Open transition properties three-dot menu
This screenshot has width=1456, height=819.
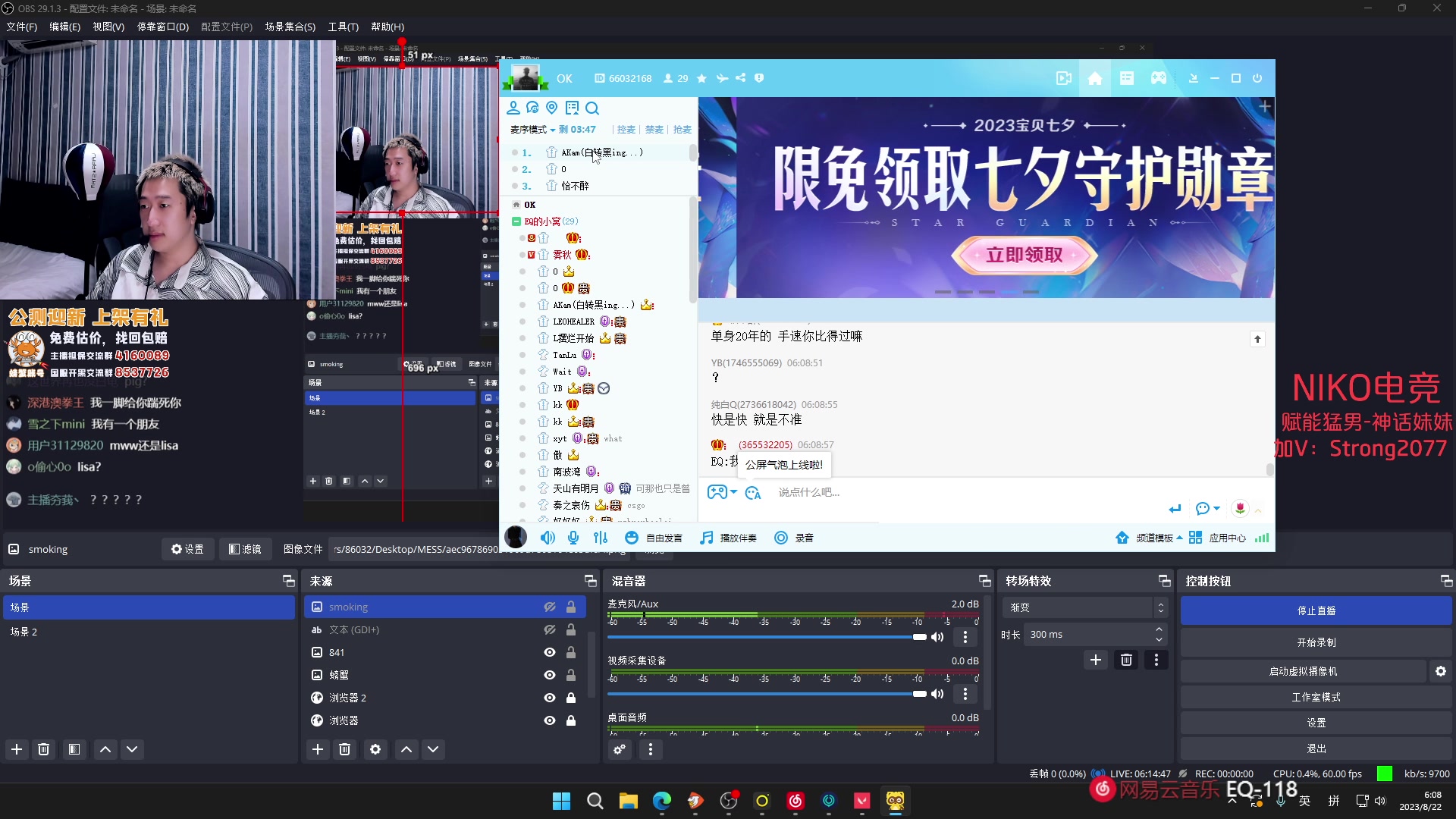(x=1156, y=660)
